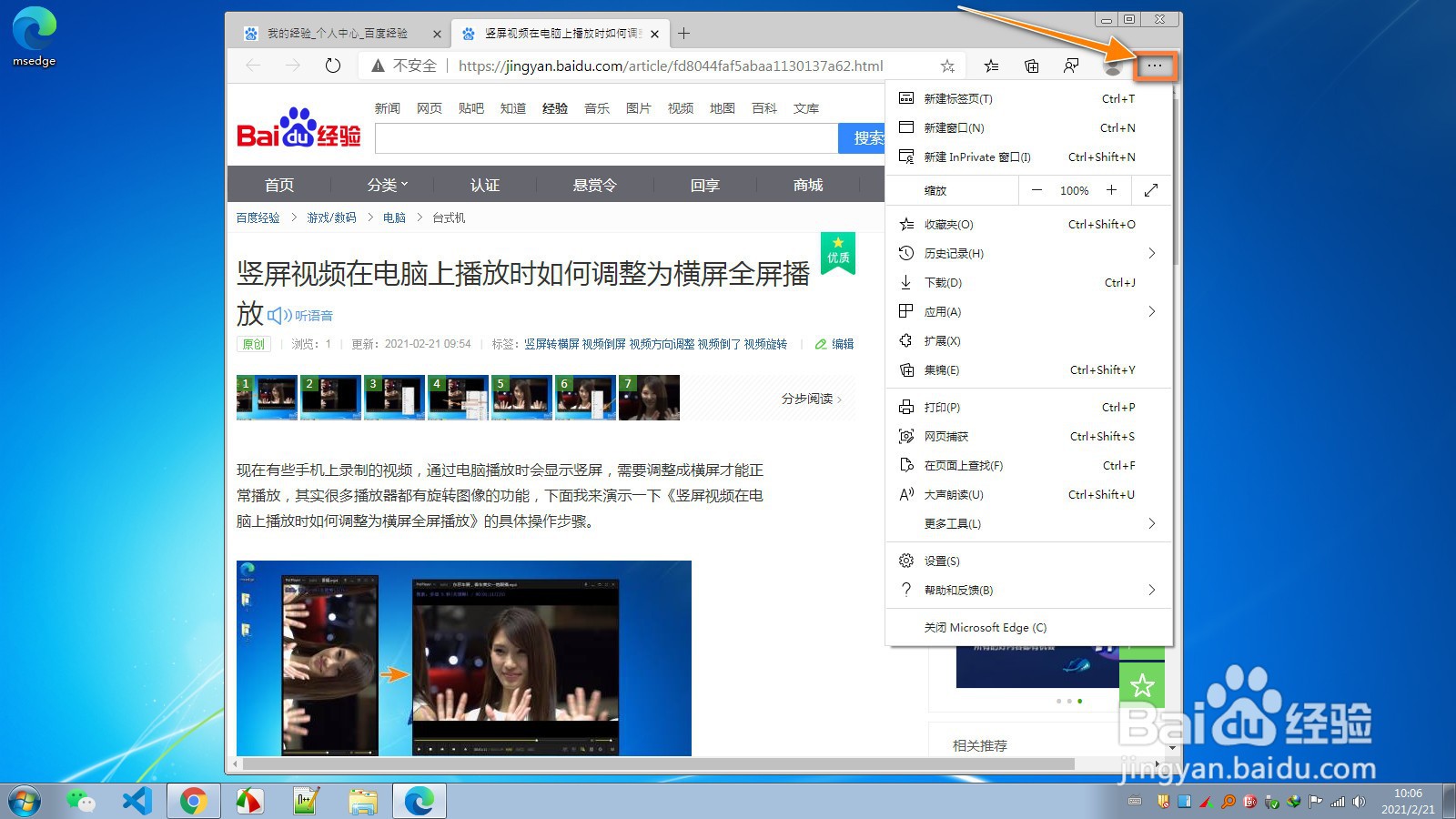Viewport: 1456px width, 819px height.
Task: Click the browser Forward arrow
Action: pos(292,66)
